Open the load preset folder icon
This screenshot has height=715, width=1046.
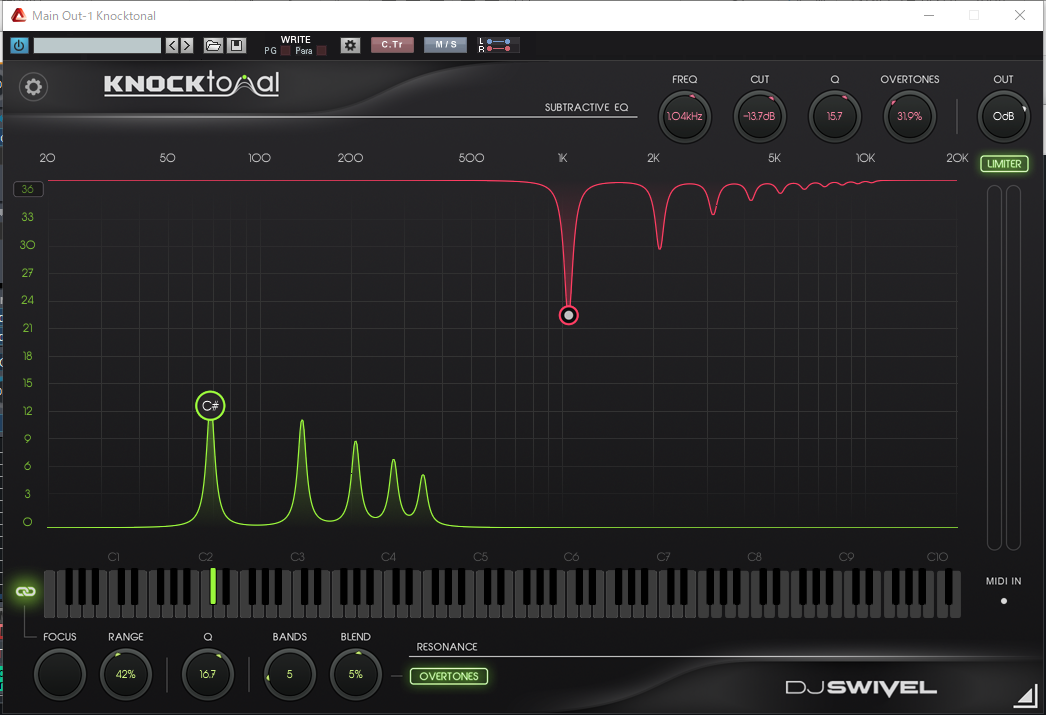[x=213, y=45]
